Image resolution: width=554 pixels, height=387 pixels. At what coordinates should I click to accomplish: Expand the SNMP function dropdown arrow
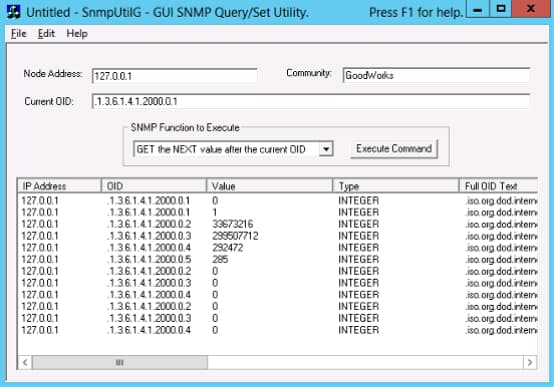pos(326,149)
